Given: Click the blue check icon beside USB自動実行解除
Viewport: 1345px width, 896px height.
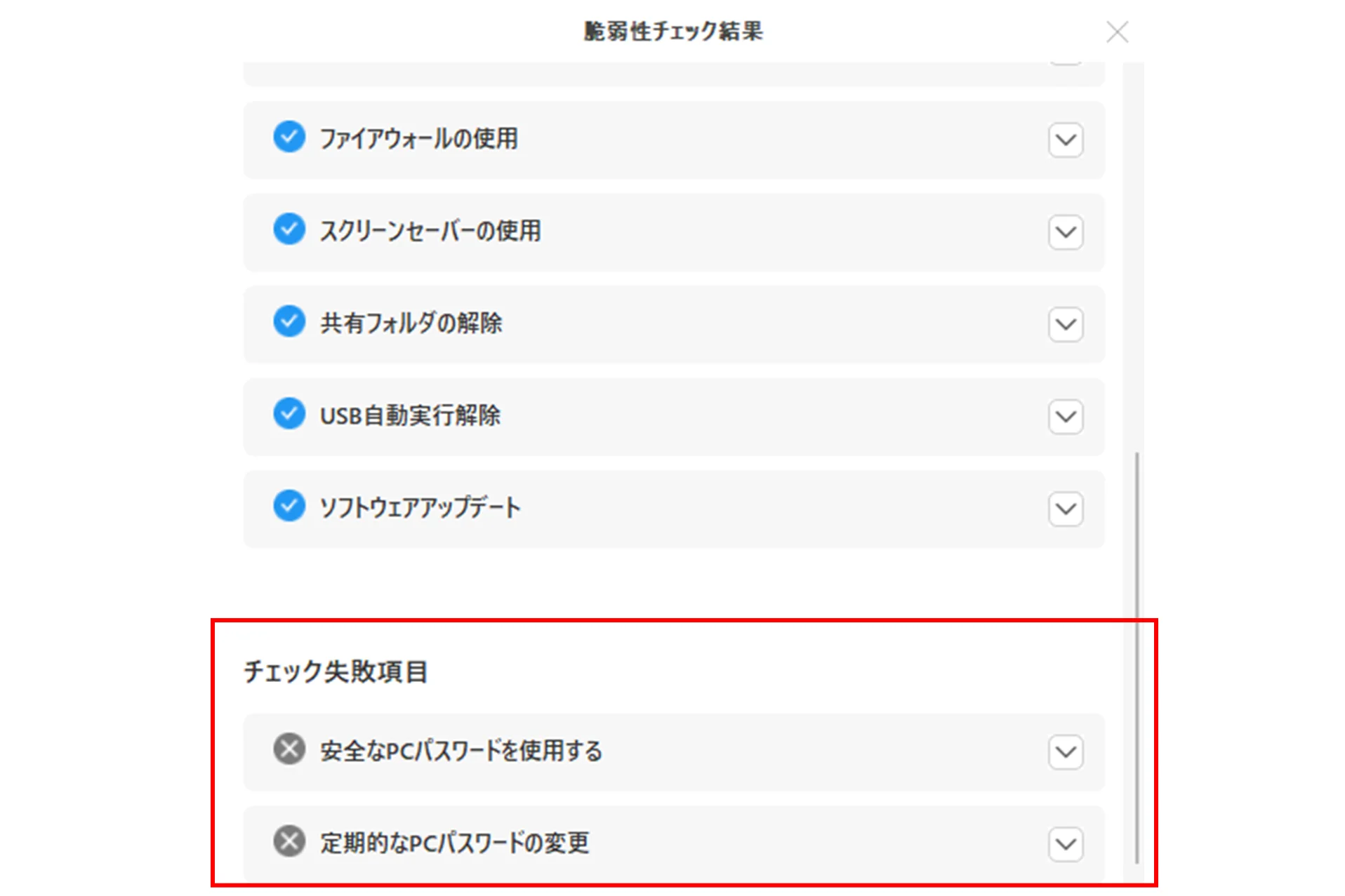Looking at the screenshot, I should tap(289, 414).
